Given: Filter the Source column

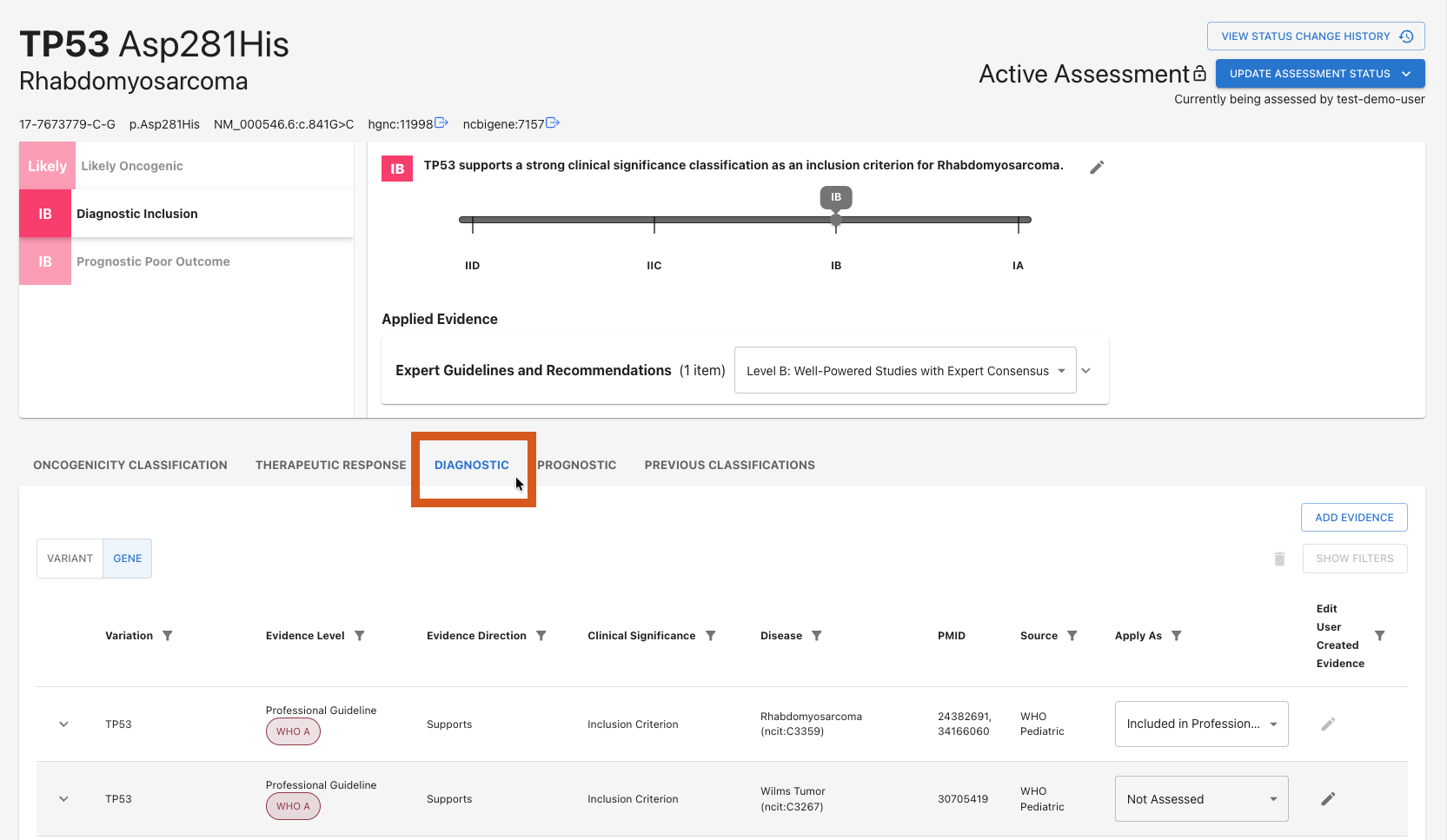Looking at the screenshot, I should tap(1072, 636).
